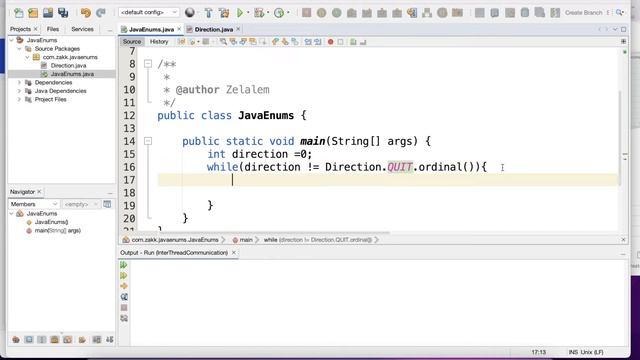Viewport: 640px width, 360px height.
Task: Click com.zakk.javaenums.JavaEnums breadcrumb
Action: point(175,240)
